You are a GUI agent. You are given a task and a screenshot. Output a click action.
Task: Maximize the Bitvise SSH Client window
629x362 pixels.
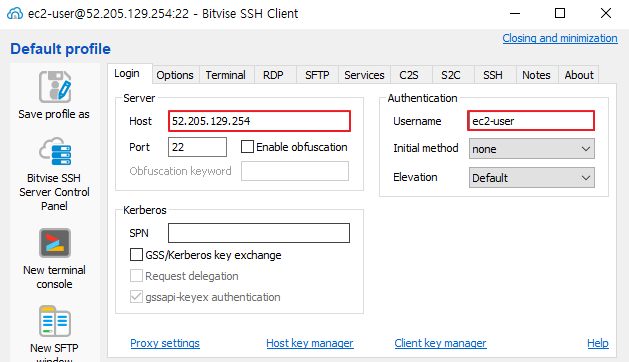[560, 13]
